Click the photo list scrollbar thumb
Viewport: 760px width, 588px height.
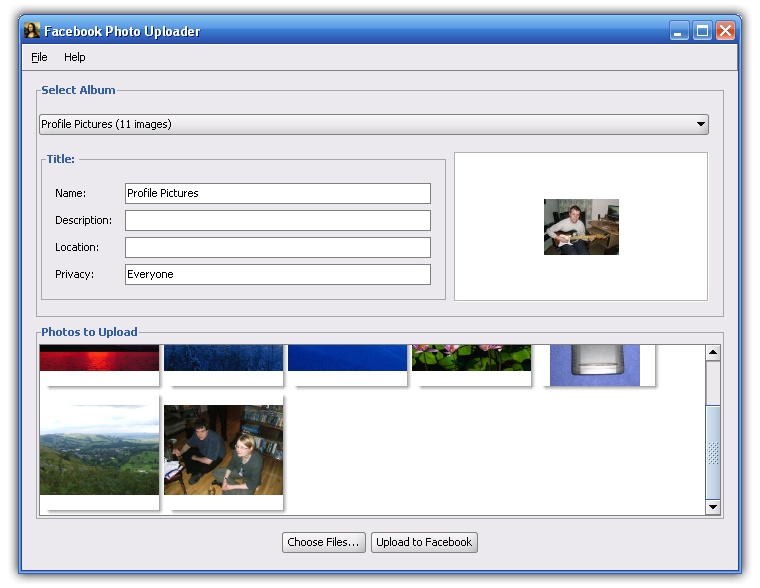713,452
